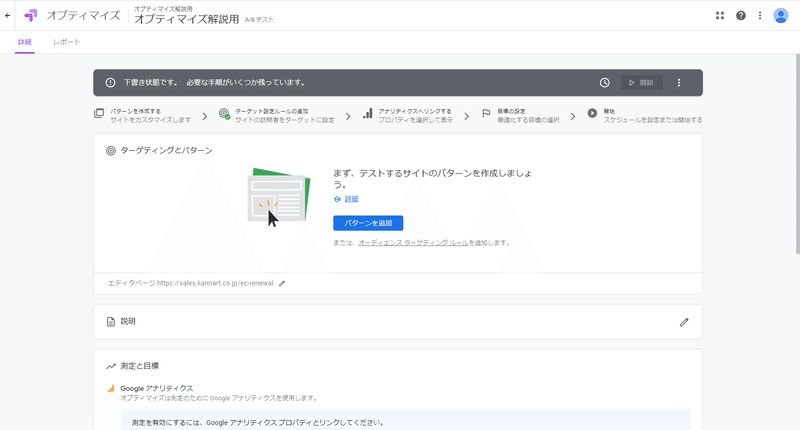Click the ターゲティングとパターン target icon

(x=111, y=150)
